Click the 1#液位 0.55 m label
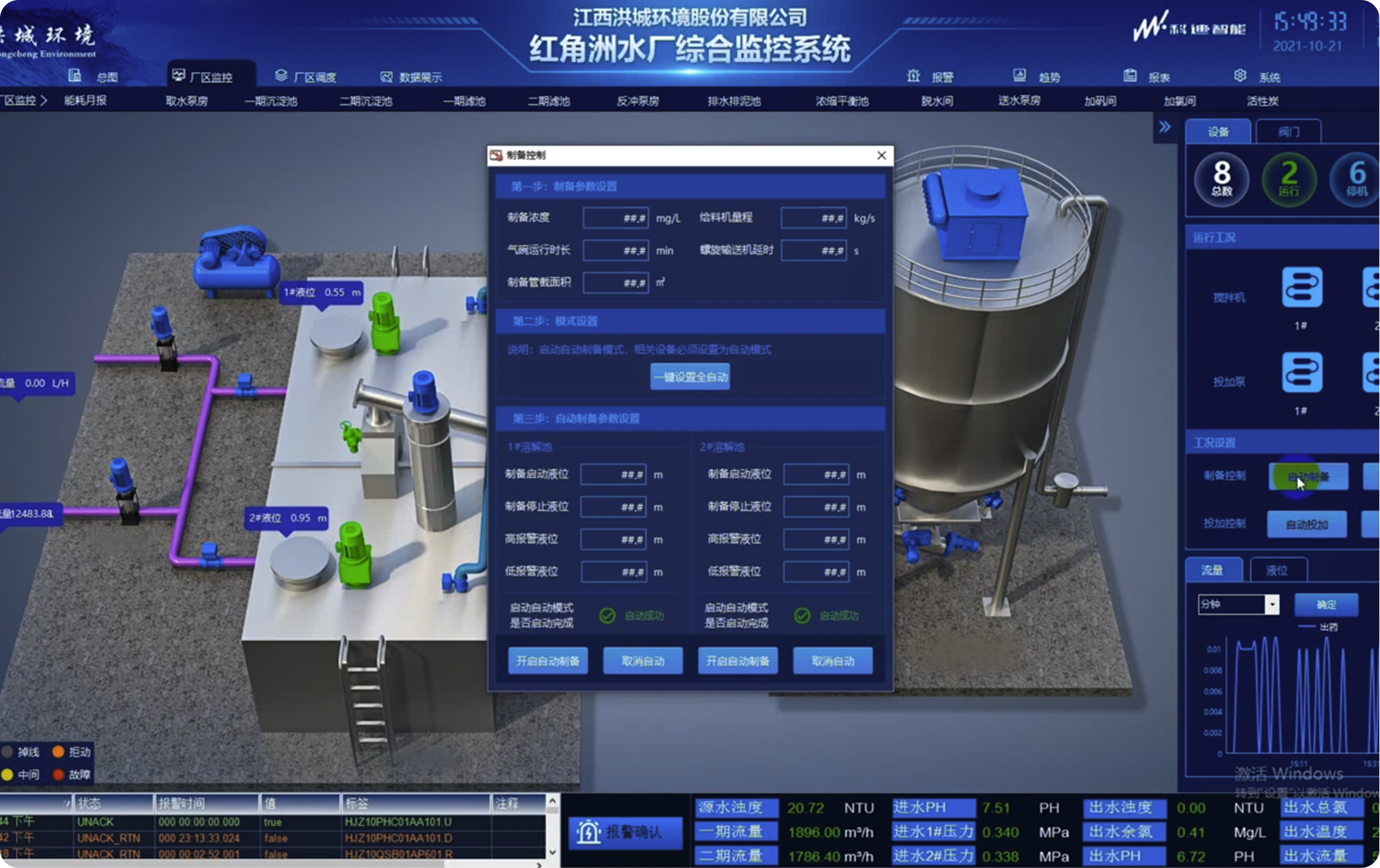 pos(322,293)
